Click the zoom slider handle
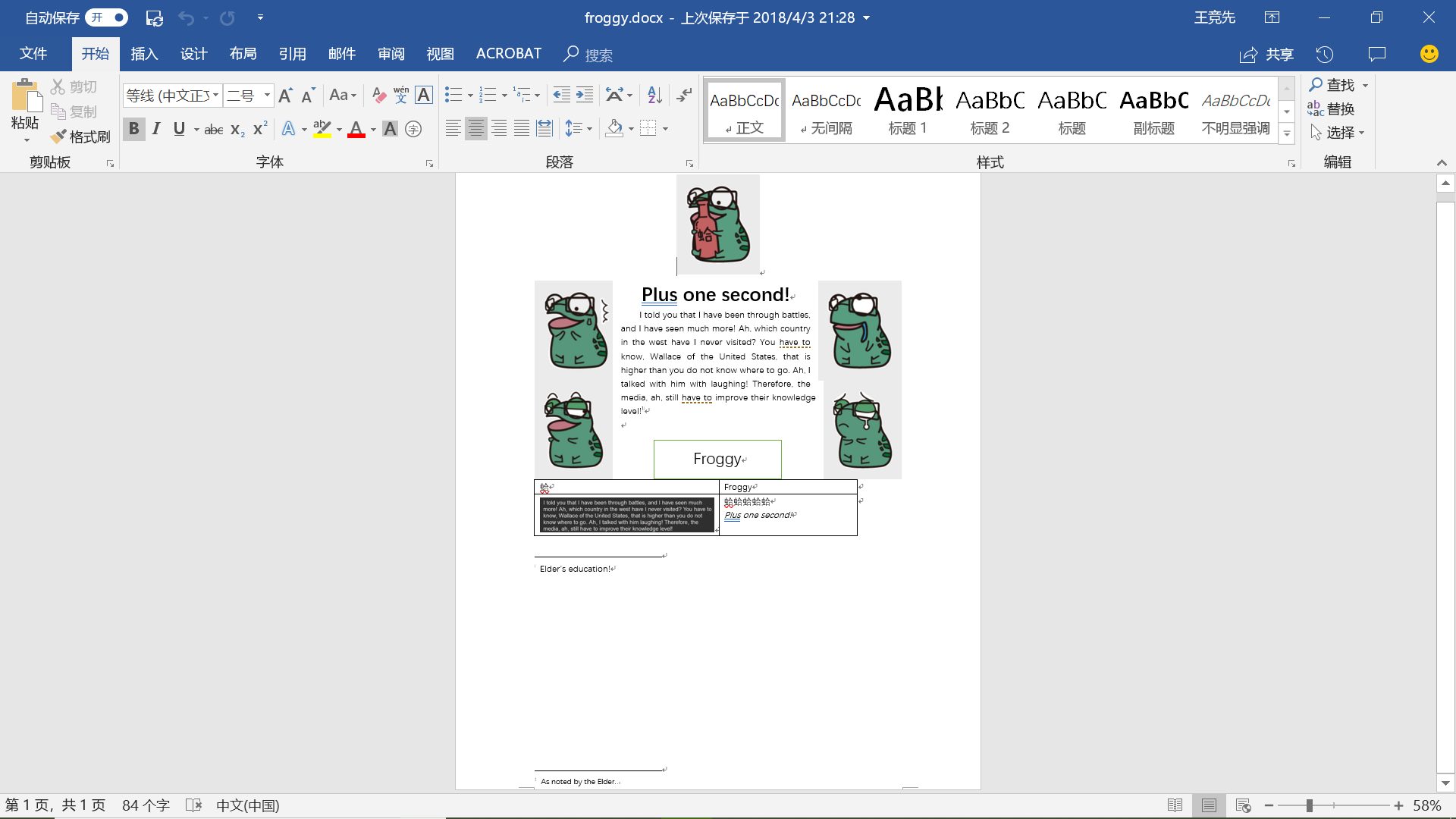Image resolution: width=1456 pixels, height=819 pixels. point(1309,805)
